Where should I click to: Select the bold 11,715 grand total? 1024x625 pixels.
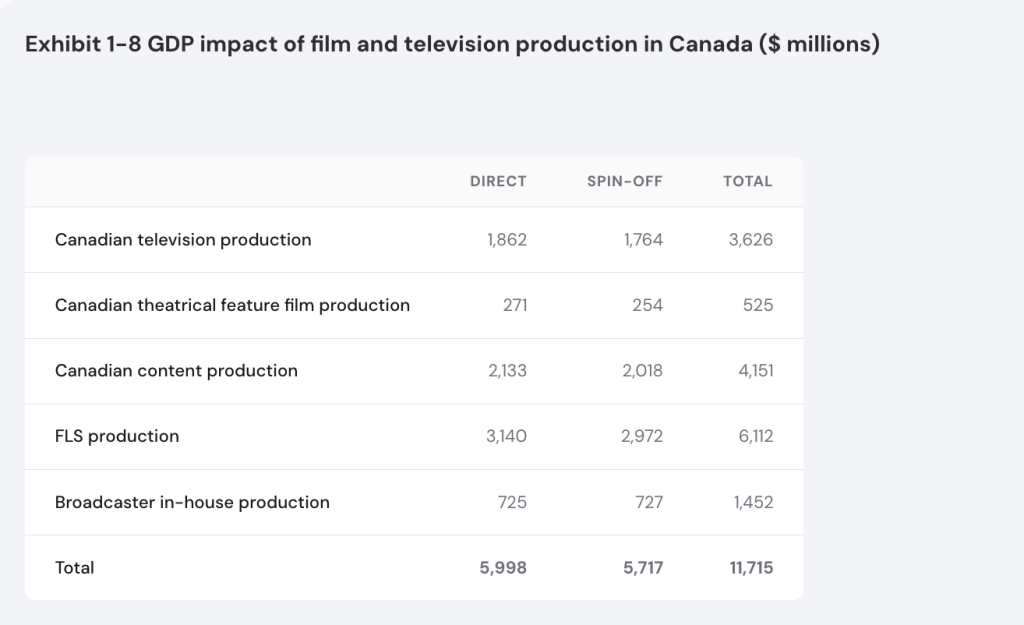click(x=751, y=568)
